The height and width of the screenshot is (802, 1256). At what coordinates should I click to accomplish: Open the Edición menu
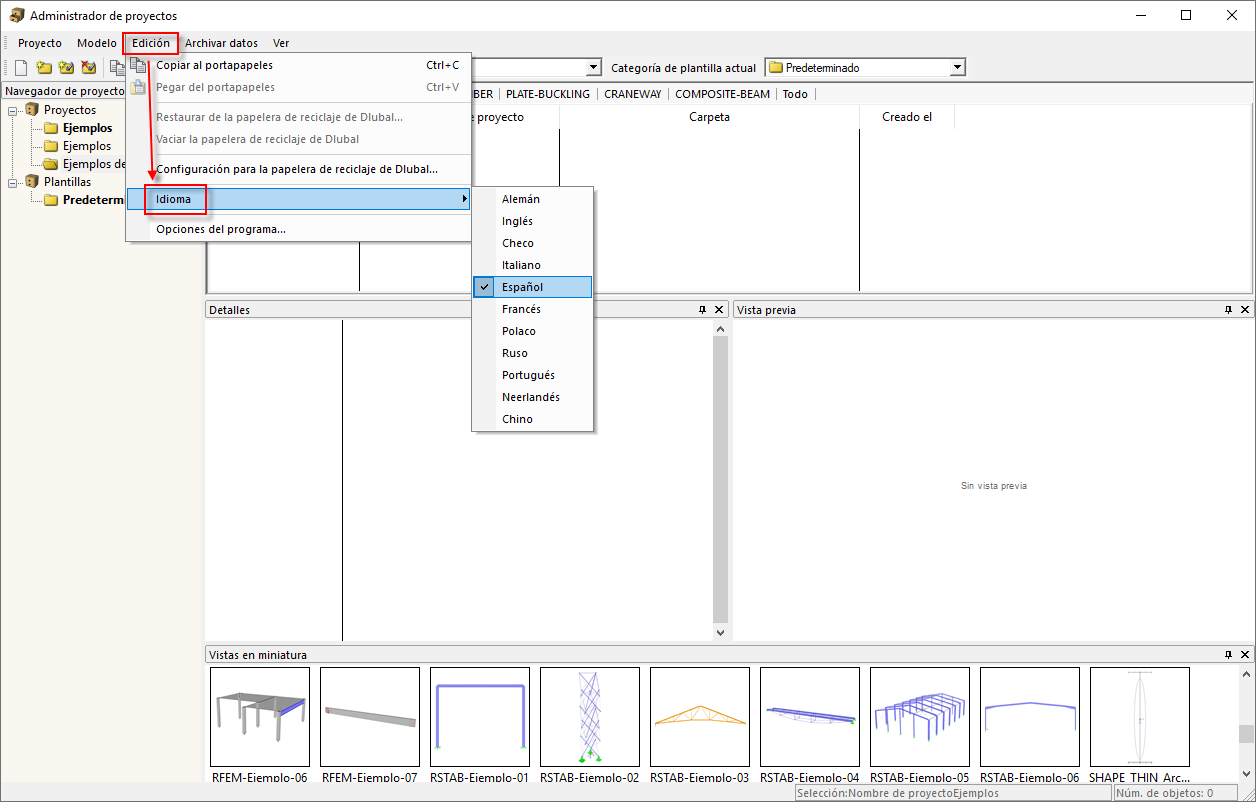(151, 43)
